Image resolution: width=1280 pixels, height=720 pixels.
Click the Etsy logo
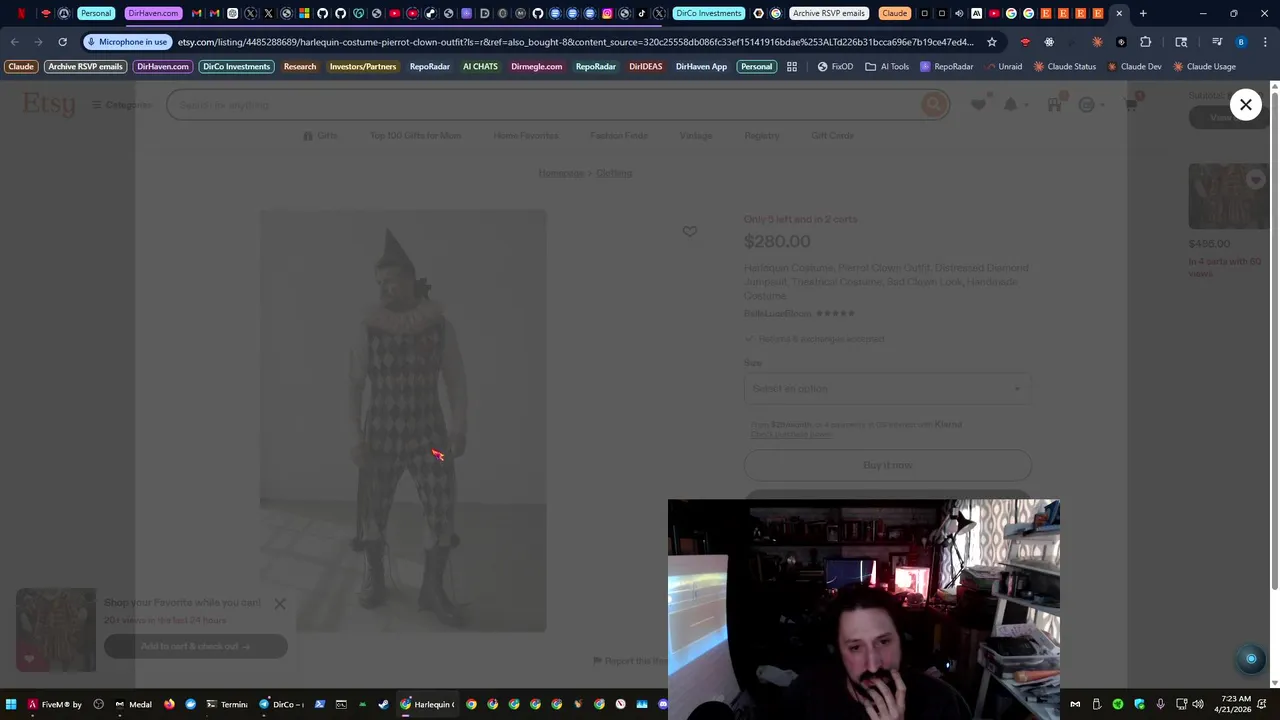[x=49, y=104]
